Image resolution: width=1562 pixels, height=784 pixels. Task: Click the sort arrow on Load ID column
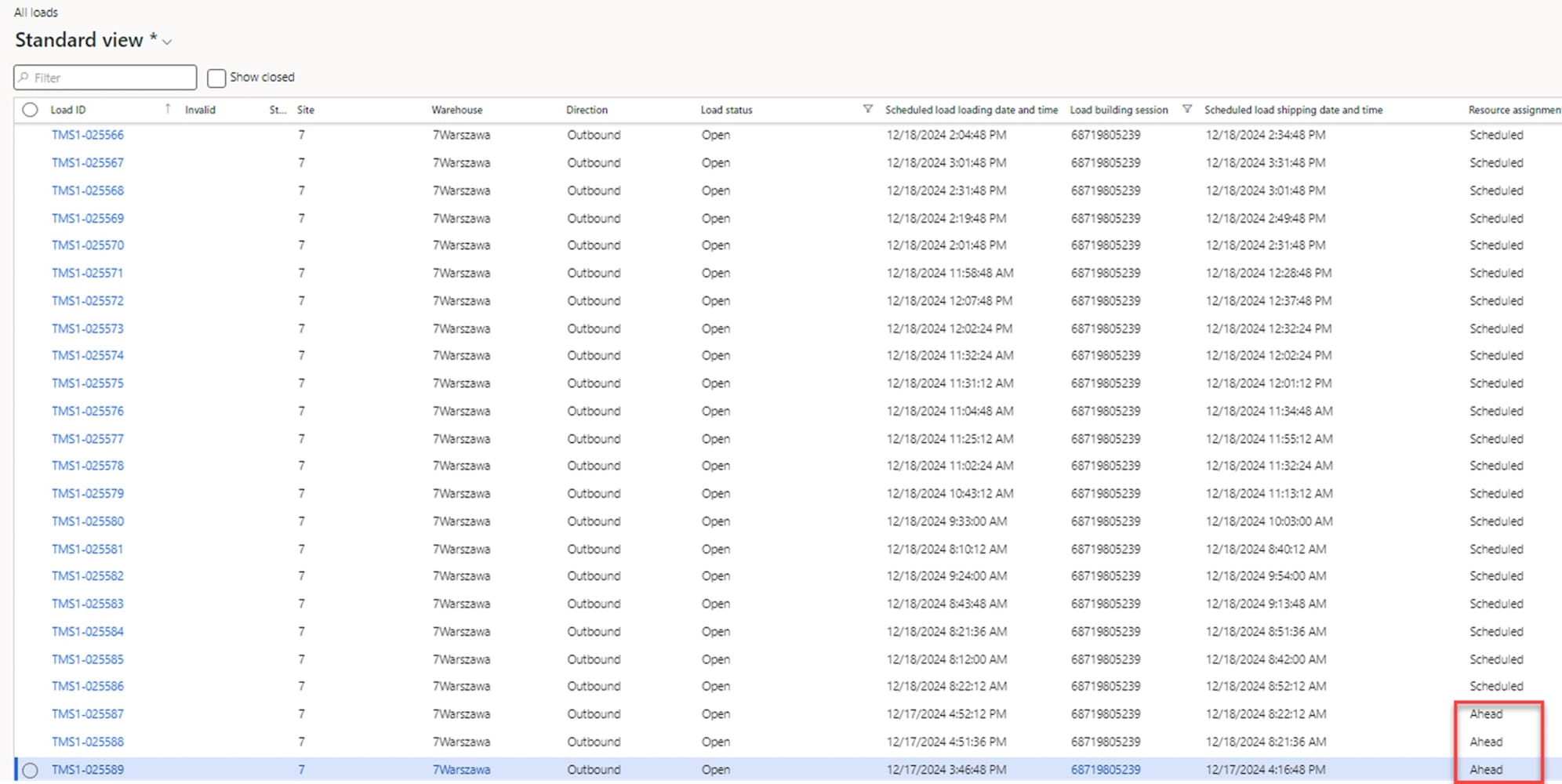point(167,109)
